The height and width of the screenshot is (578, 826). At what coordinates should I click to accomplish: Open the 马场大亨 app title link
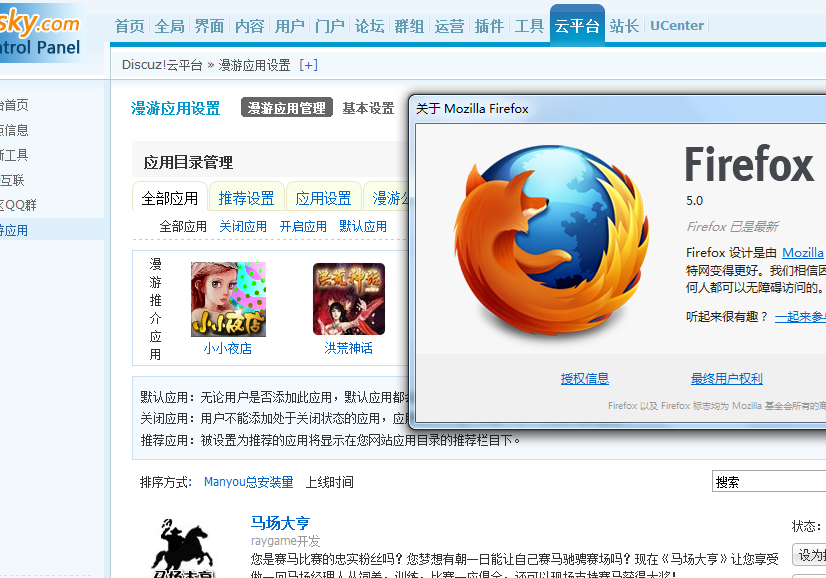click(x=280, y=523)
